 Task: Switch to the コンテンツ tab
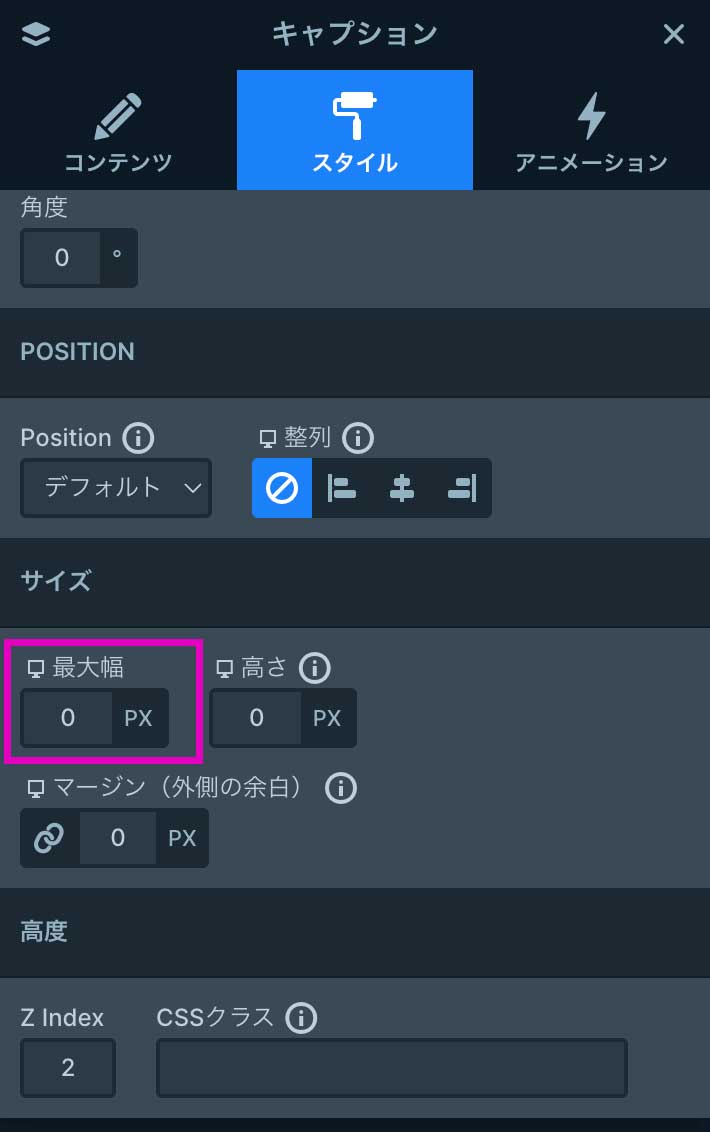(118, 130)
